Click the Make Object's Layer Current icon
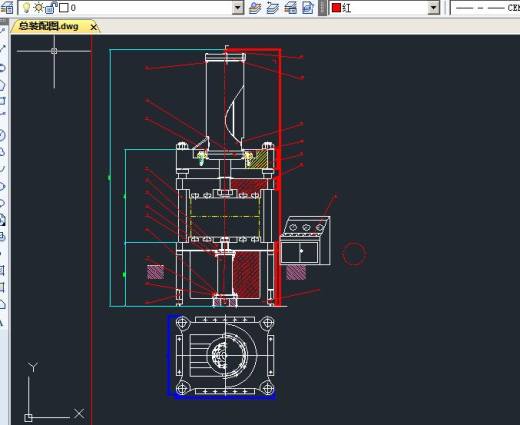The image size is (520, 425). pyautogui.click(x=255, y=8)
